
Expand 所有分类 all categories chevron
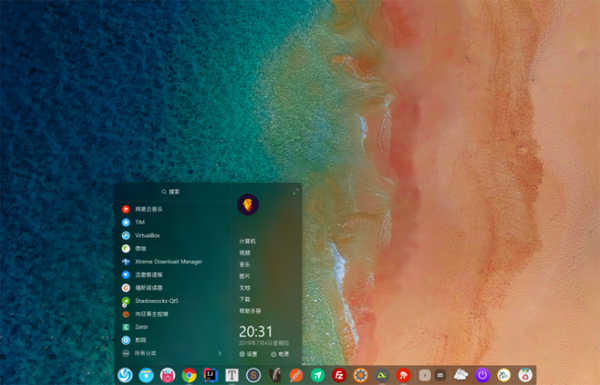[220, 353]
